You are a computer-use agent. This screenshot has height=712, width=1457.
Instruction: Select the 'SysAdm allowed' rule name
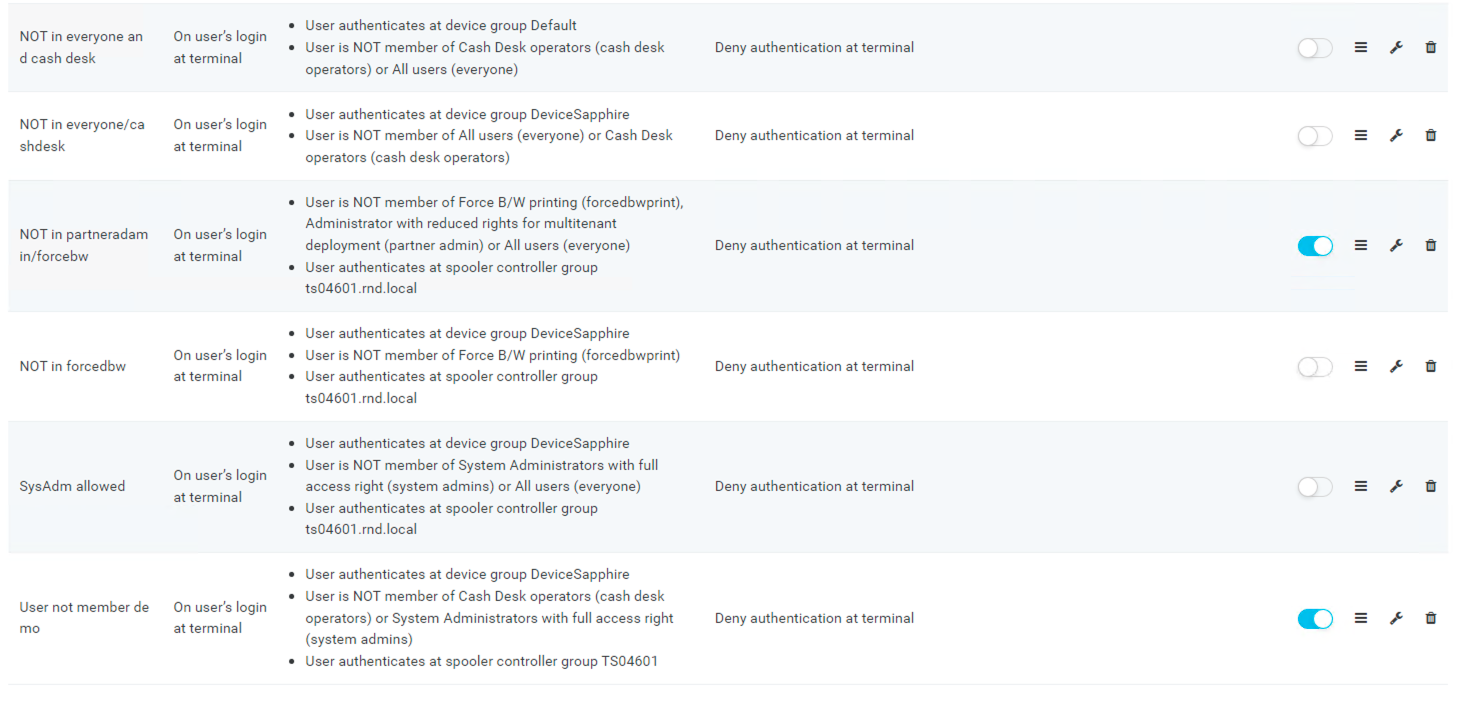(x=72, y=487)
